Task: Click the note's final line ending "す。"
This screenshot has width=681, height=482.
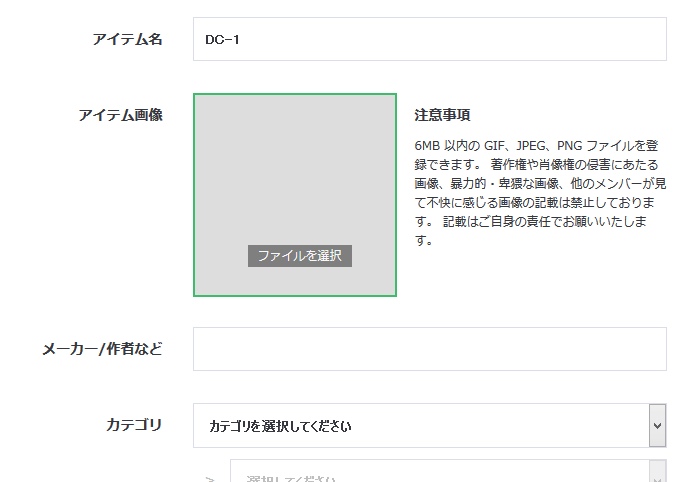Action: pos(424,240)
